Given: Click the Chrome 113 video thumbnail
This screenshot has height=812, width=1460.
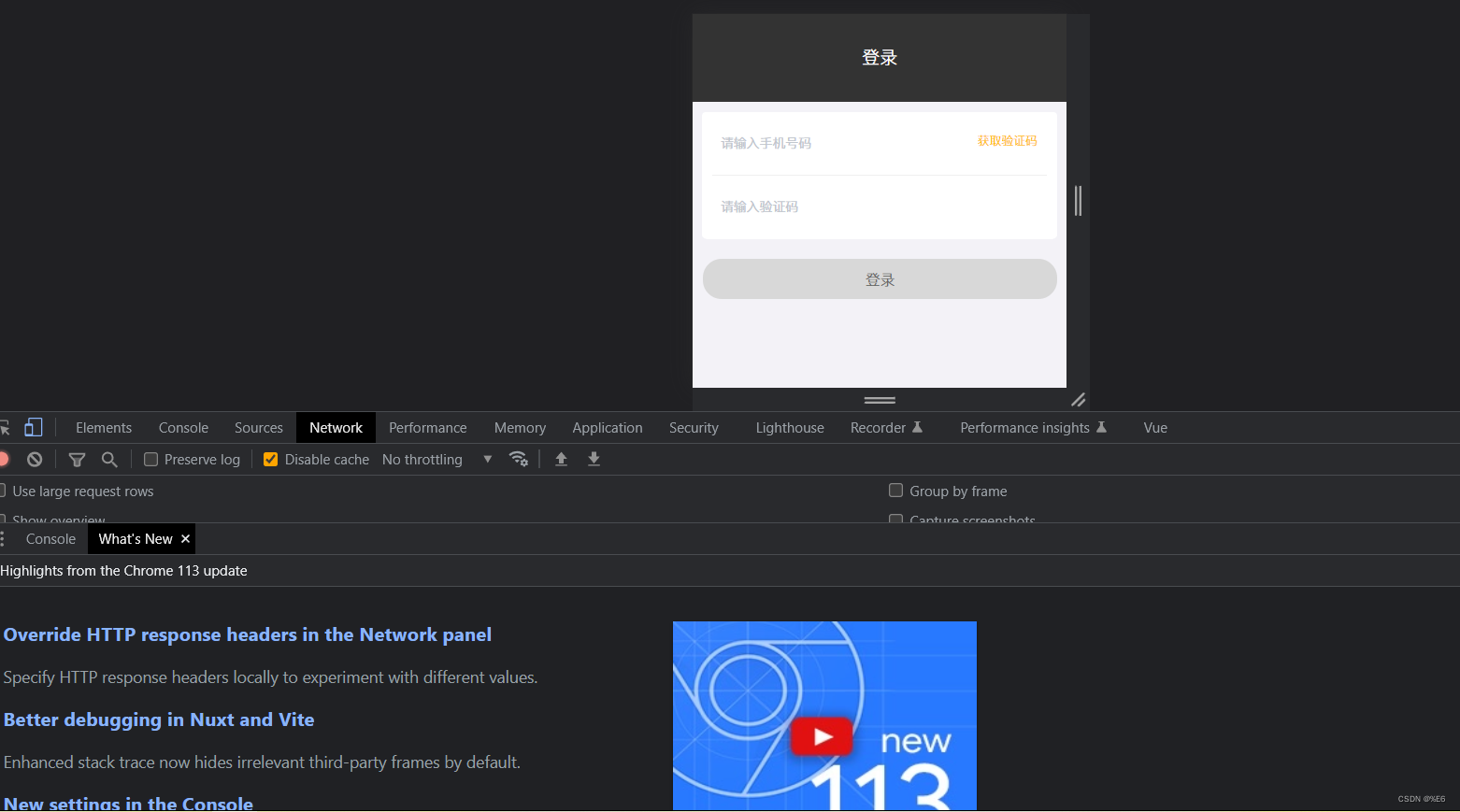Looking at the screenshot, I should 824,716.
